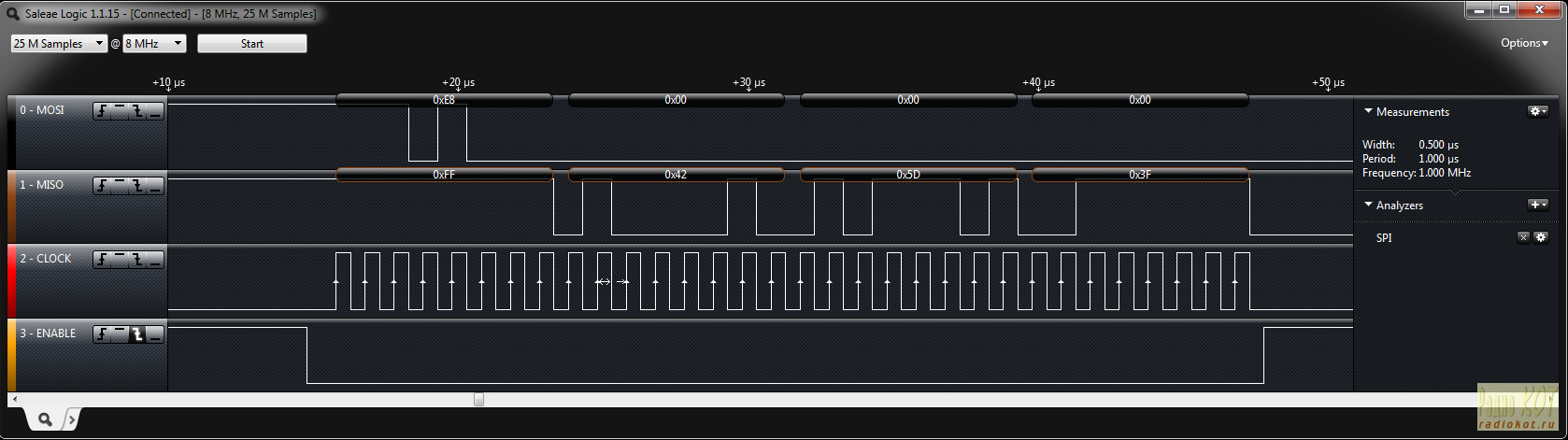Open the Measurements gear settings menu
This screenshot has width=1568, height=440.
click(1537, 111)
